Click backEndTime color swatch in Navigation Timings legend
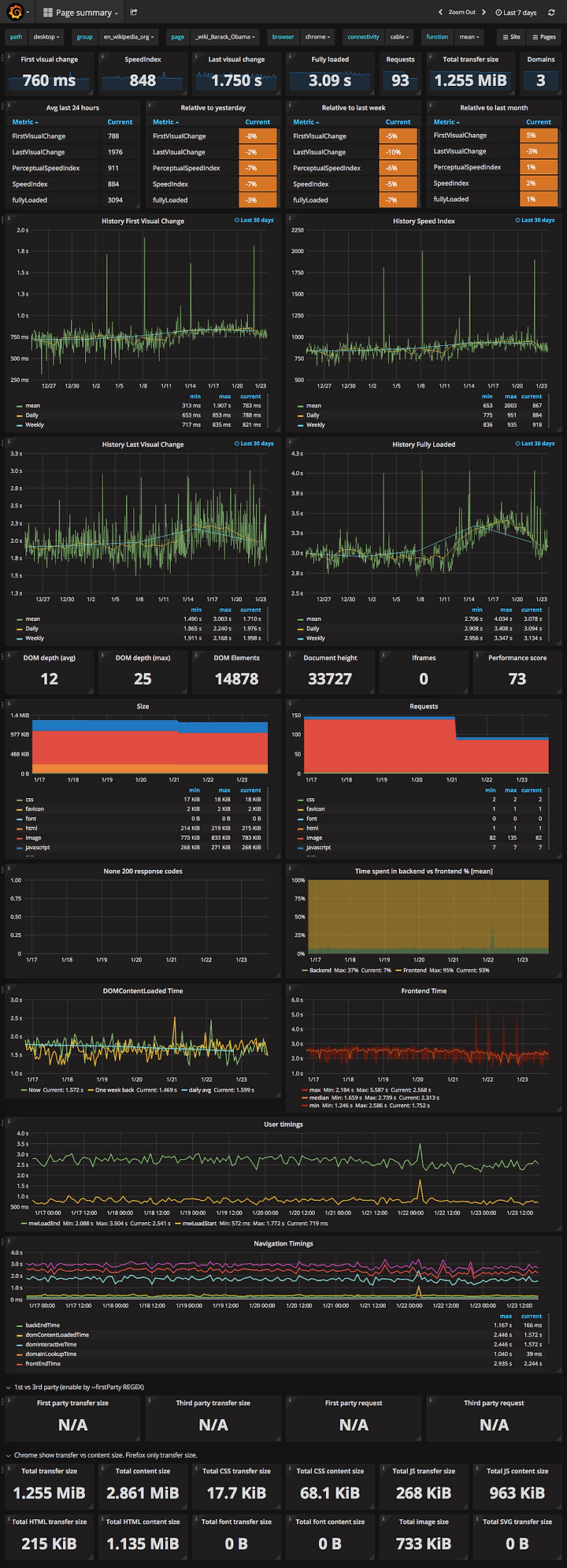567x1568 pixels. [19, 1326]
